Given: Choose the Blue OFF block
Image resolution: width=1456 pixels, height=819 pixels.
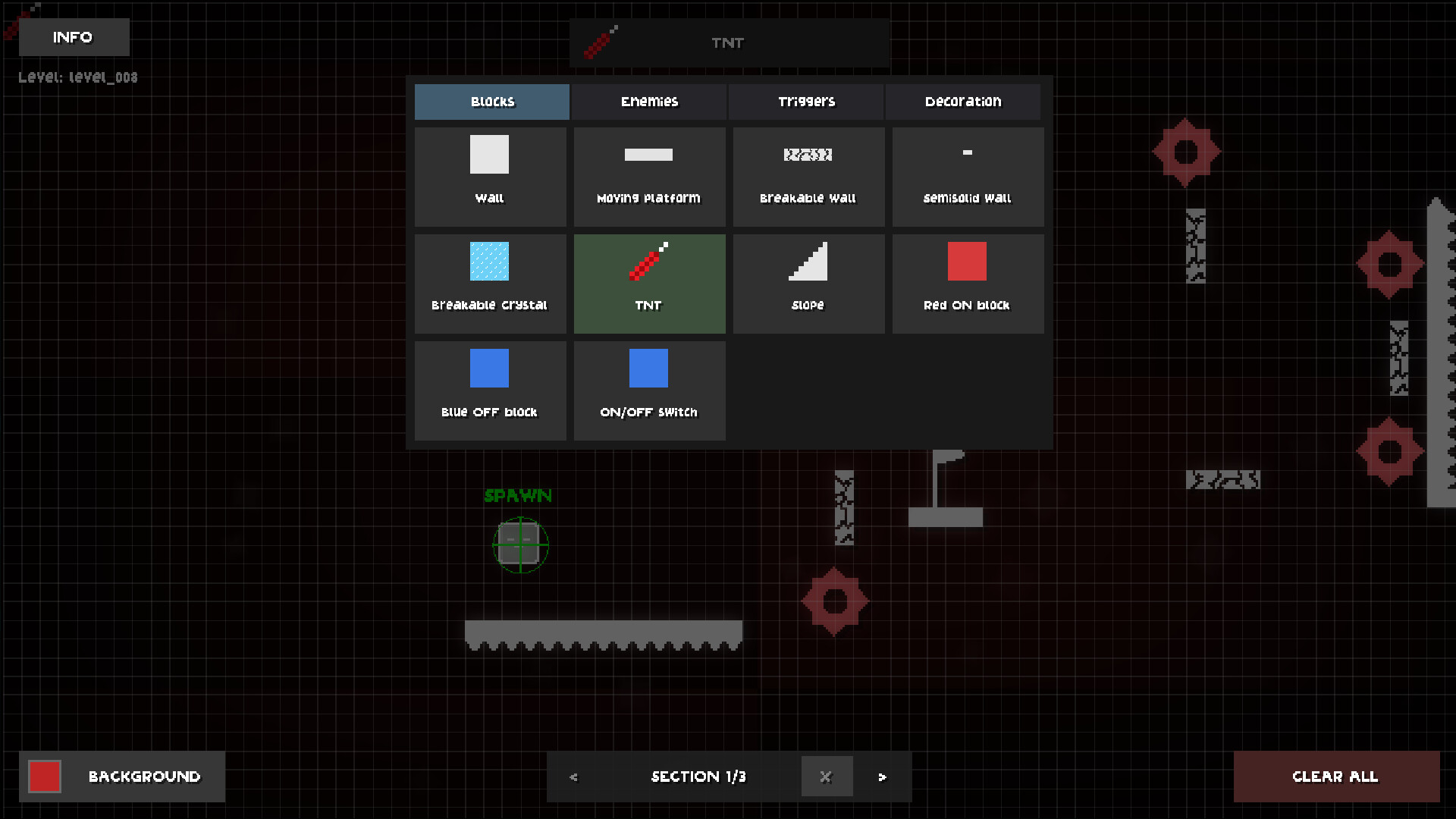Looking at the screenshot, I should pyautogui.click(x=490, y=391).
